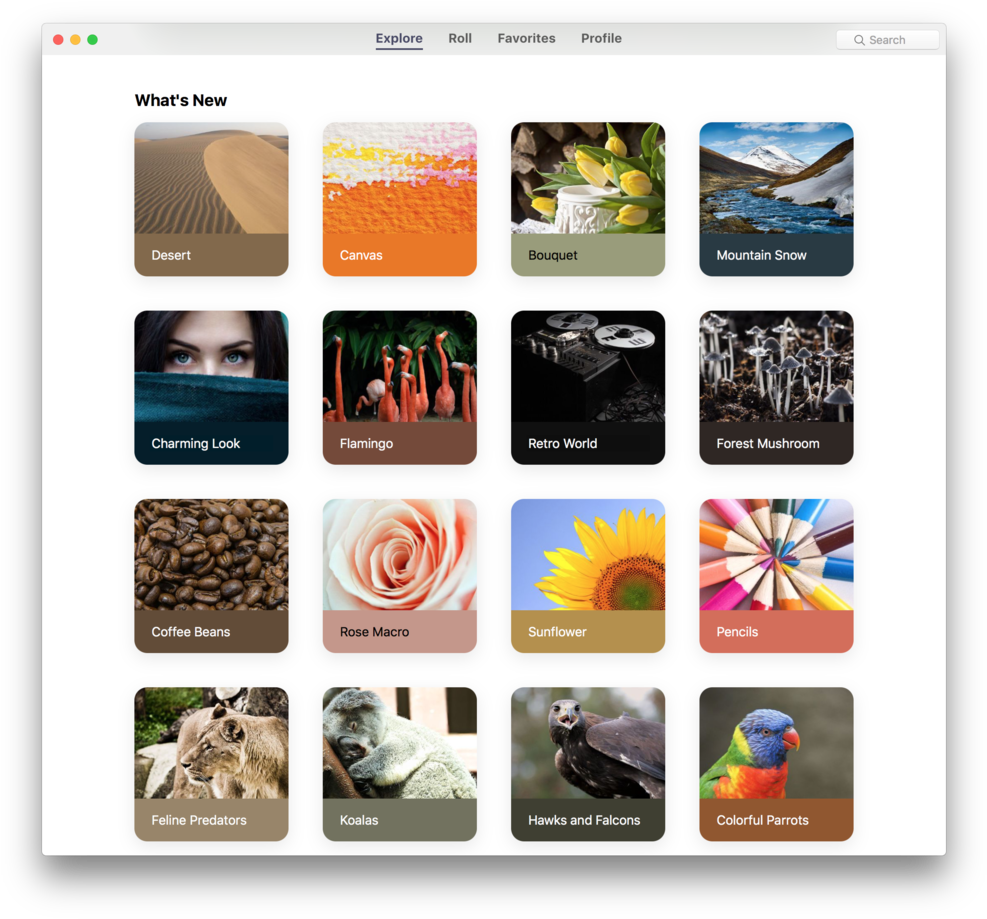
Task: Select the Colorful Parrots card
Action: pos(775,763)
